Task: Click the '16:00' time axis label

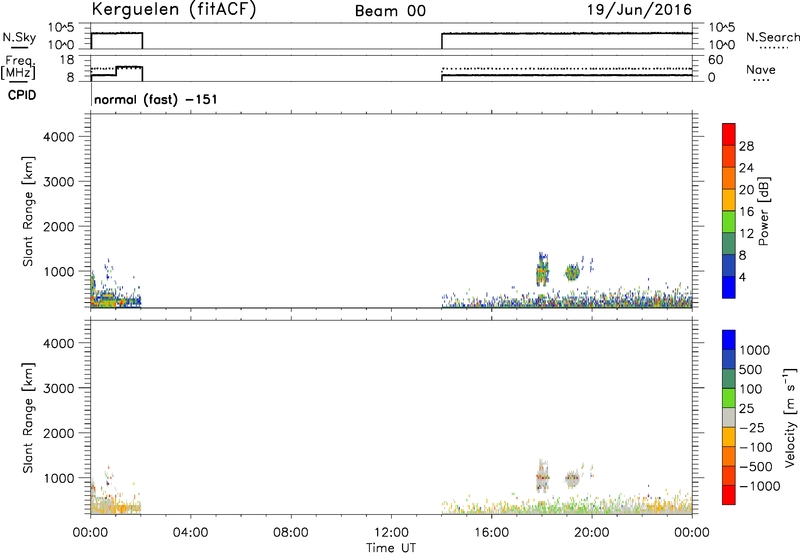Action: pyautogui.click(x=491, y=533)
